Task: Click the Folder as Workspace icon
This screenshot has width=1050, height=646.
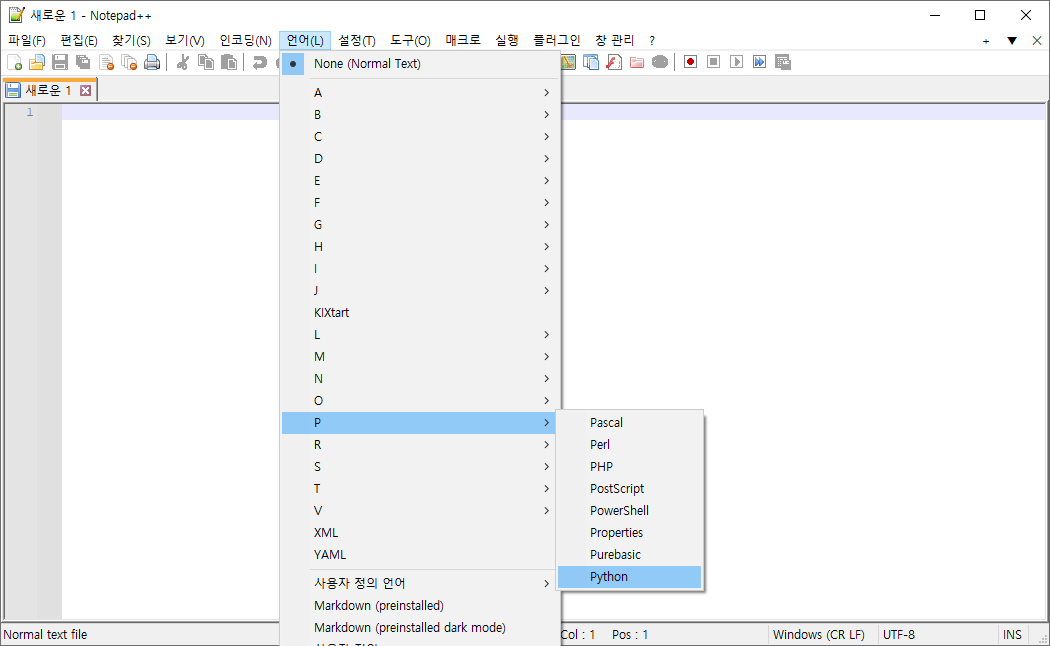Action: point(637,62)
